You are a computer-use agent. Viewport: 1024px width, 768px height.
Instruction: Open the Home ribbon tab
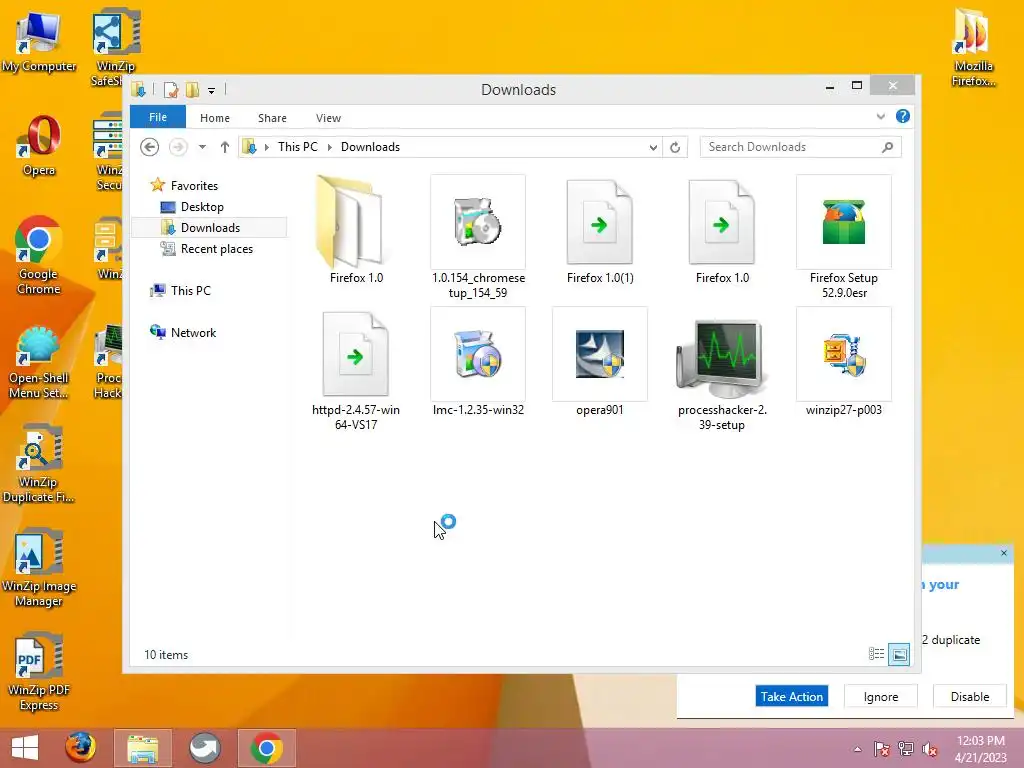pyautogui.click(x=215, y=118)
